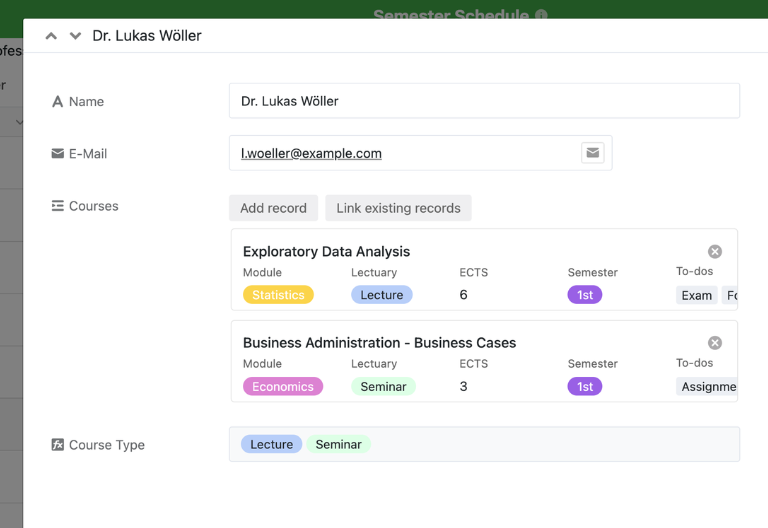
Task: Click the Seminar tag in Business Cases card
Action: (x=383, y=386)
